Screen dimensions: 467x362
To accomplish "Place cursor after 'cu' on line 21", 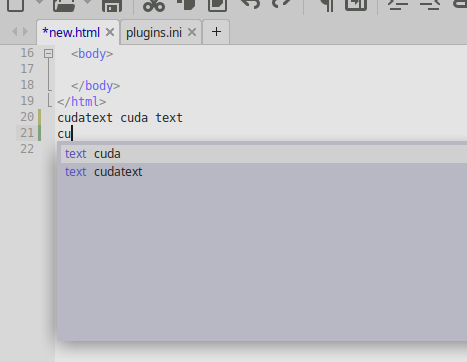I will (x=72, y=134).
